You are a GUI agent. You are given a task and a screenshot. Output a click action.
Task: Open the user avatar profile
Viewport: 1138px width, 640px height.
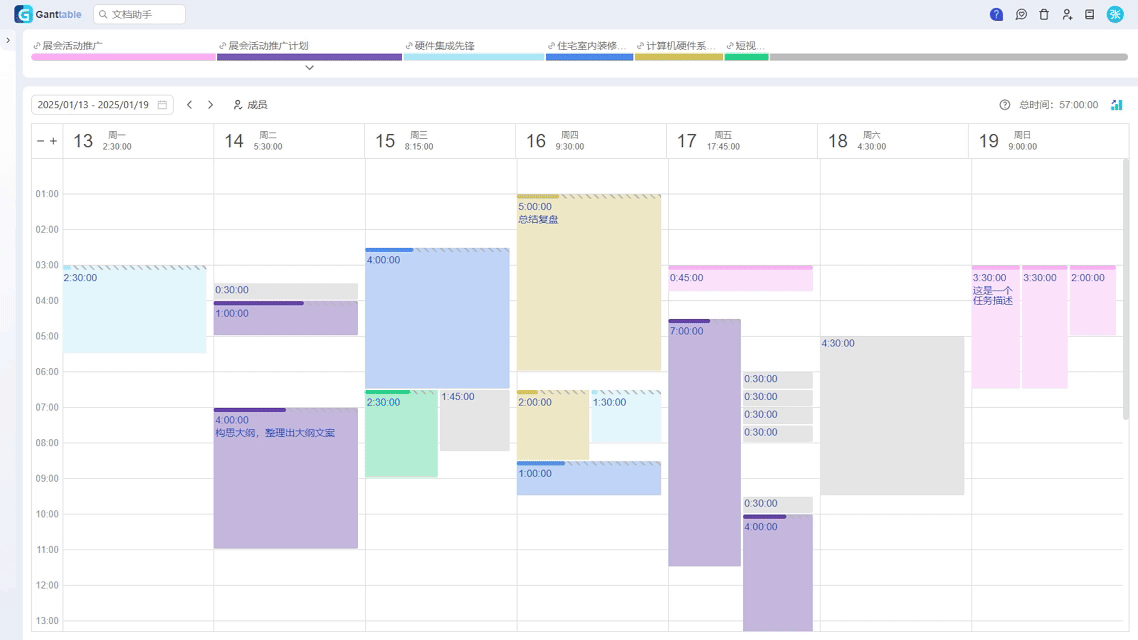[1115, 14]
